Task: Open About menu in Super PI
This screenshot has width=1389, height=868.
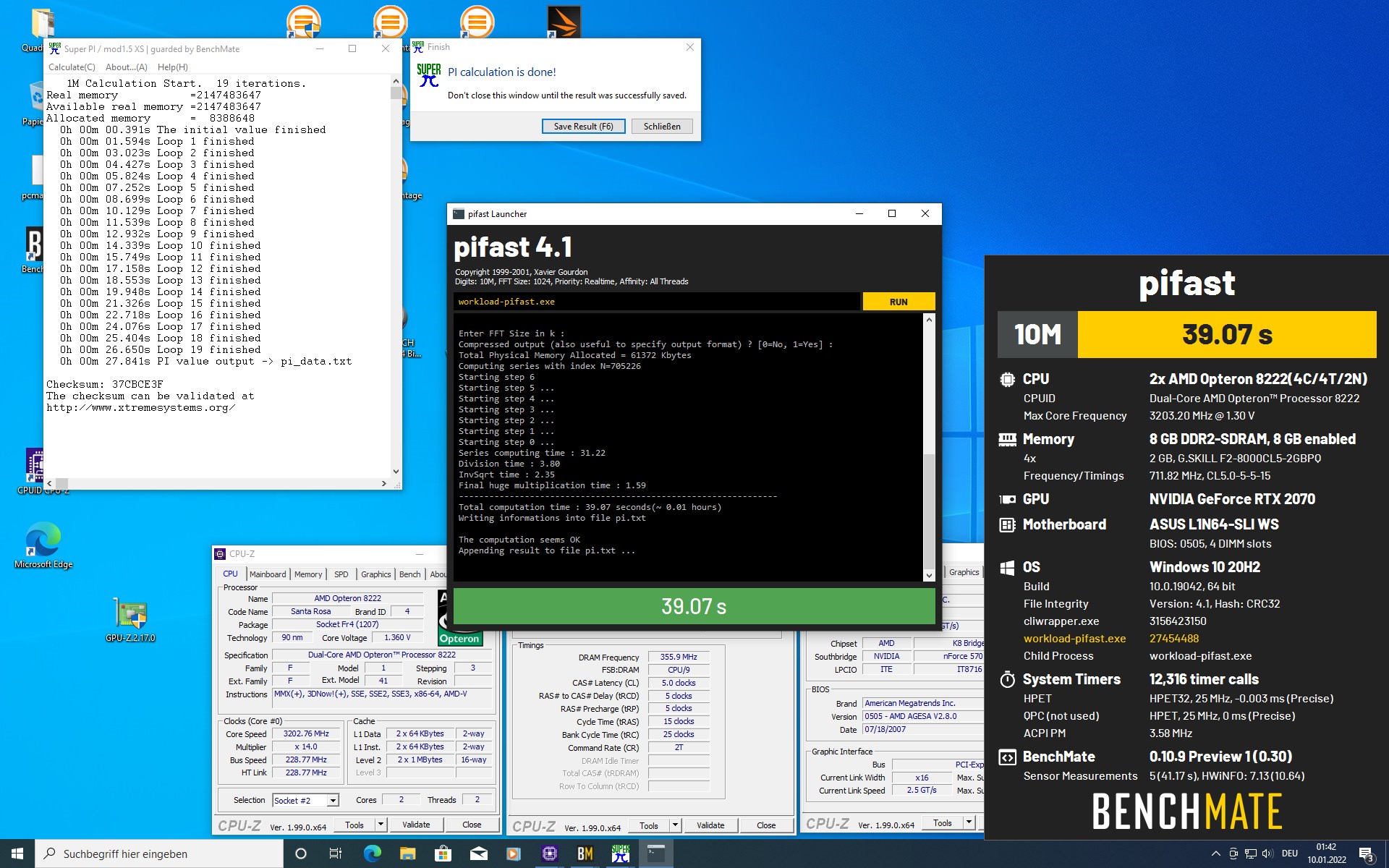Action: 126,67
